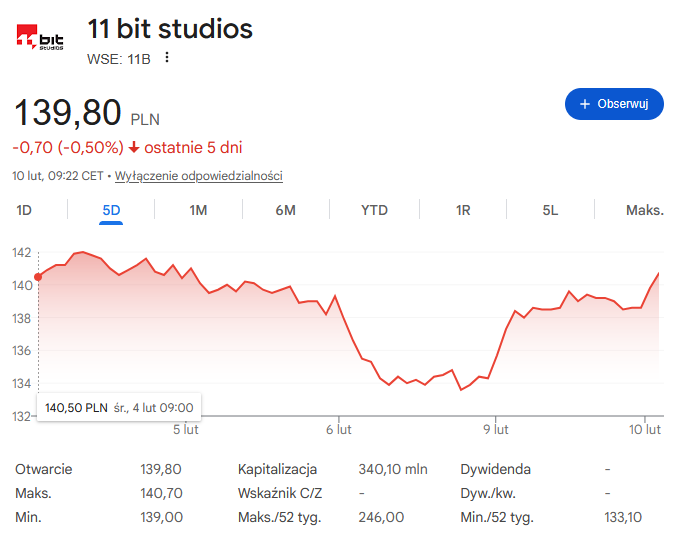Screen dimensions: 677x535
Task: Click the Dywidenda label
Action: (x=496, y=469)
